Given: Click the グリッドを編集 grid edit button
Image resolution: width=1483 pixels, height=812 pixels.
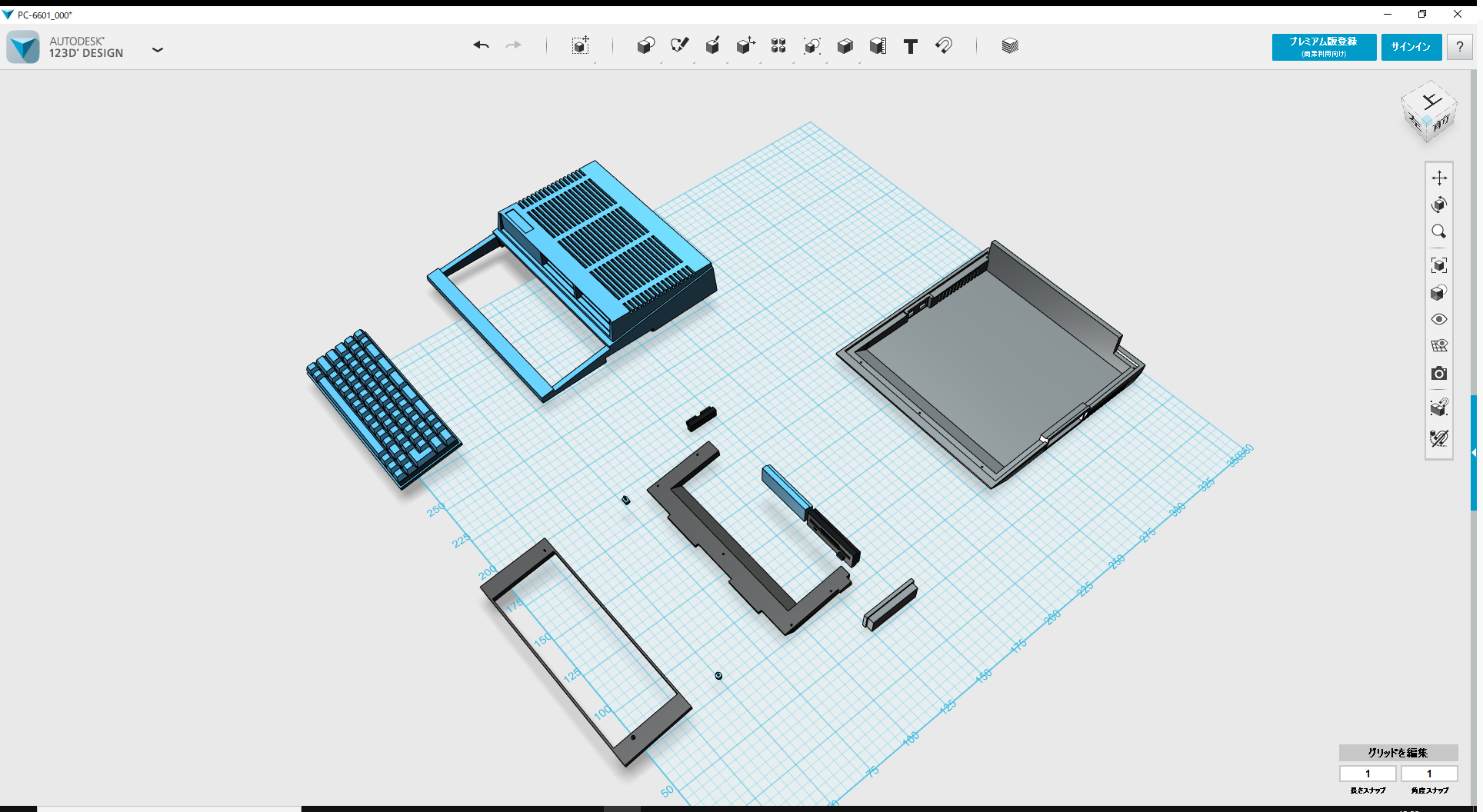Looking at the screenshot, I should point(1397,754).
